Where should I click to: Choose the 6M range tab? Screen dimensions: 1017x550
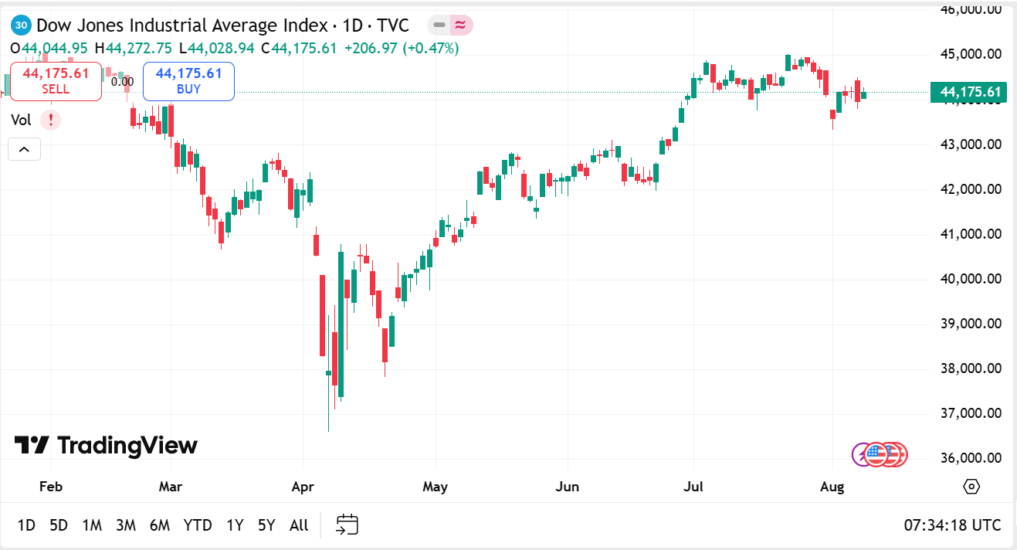point(159,524)
